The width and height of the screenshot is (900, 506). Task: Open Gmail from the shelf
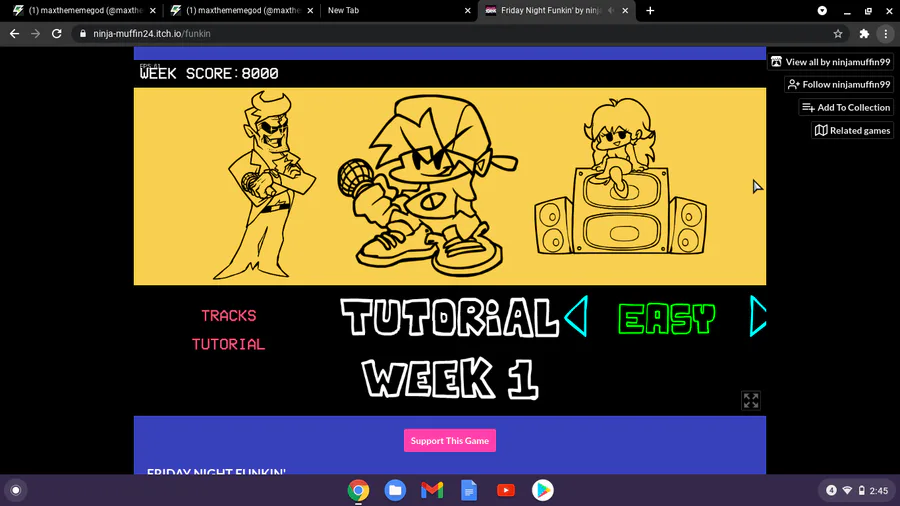coord(432,491)
